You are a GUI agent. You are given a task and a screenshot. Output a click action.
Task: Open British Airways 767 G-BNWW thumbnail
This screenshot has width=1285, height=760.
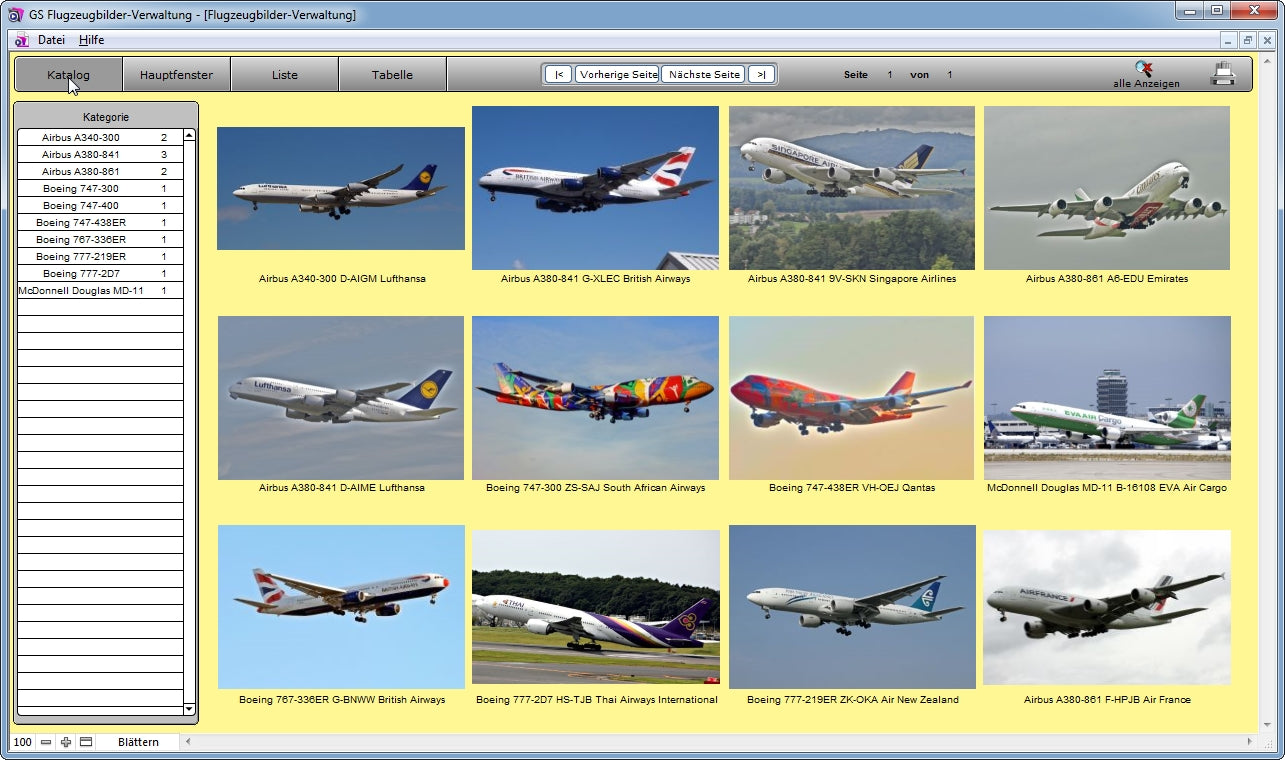341,607
